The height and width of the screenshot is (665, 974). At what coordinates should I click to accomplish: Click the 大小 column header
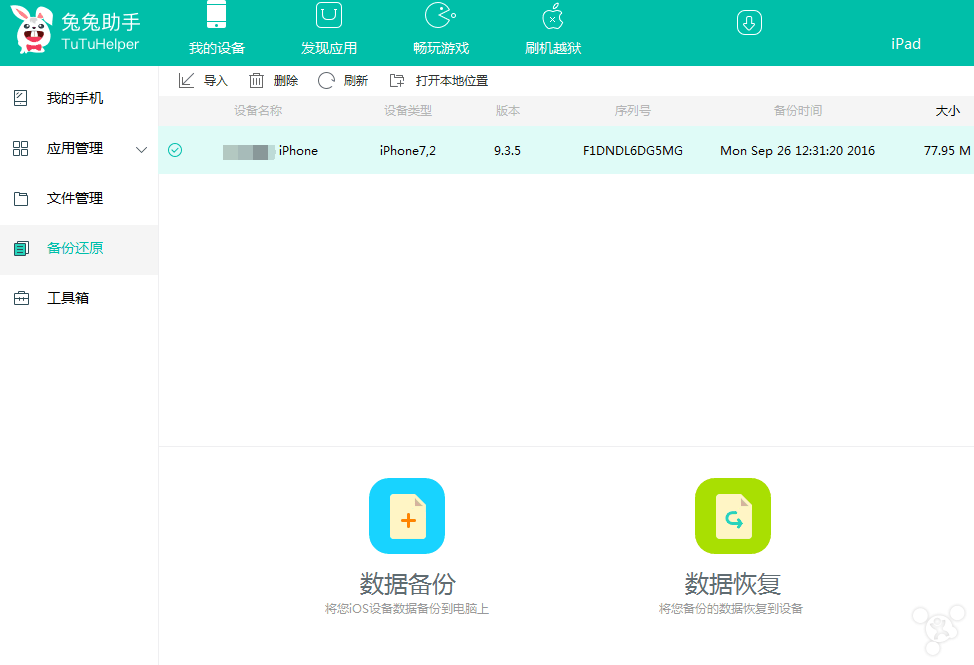(948, 111)
